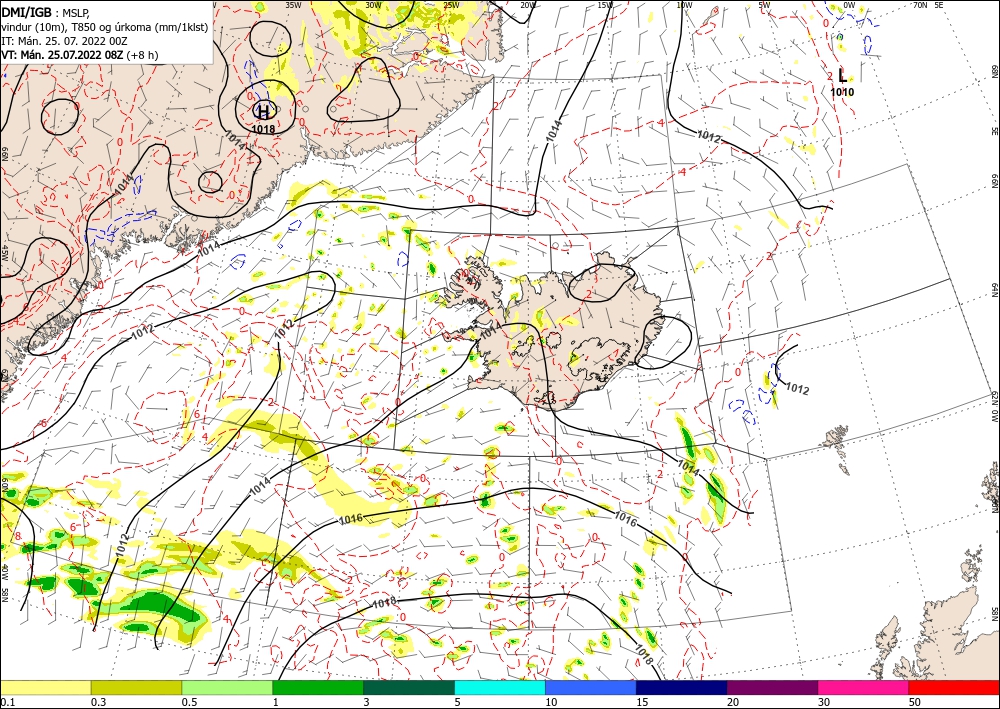Click the 25W longitude label at top
The image size is (1000, 709).
tap(451, 5)
